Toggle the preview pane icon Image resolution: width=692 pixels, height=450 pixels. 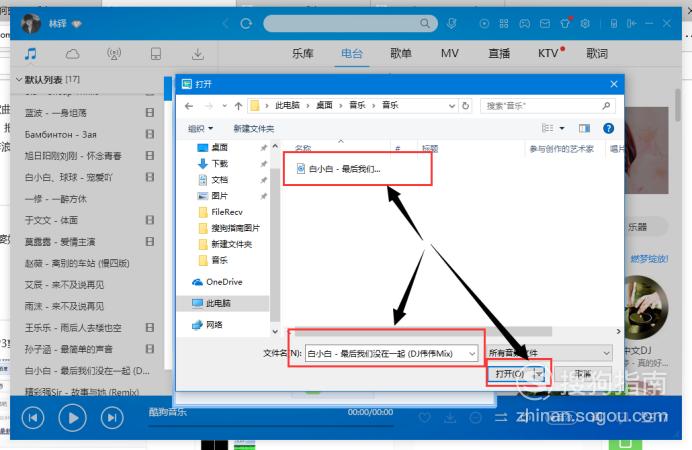[584, 128]
